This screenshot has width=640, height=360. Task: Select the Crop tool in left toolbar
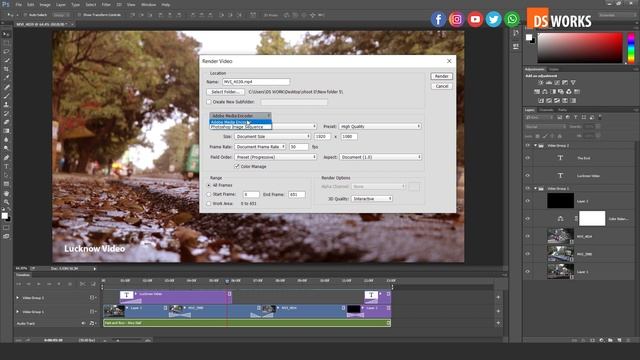coord(6,69)
